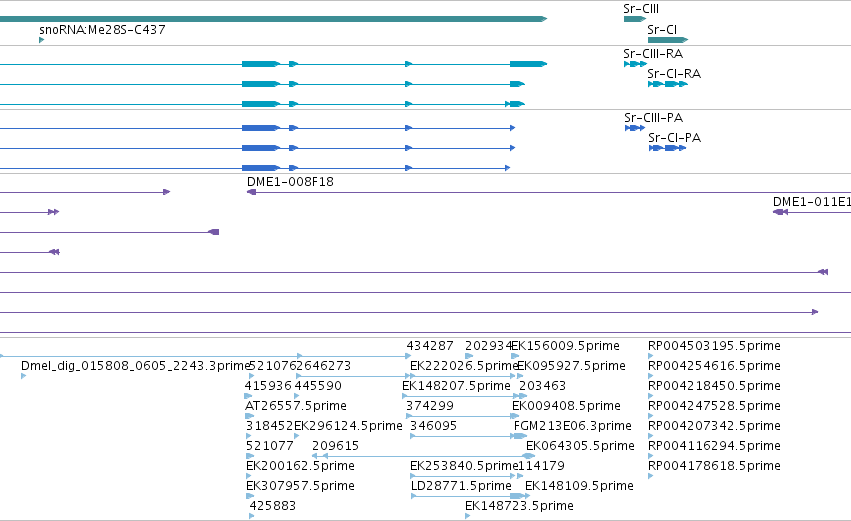Open EK156009.5prime EST entry
Viewport: 851px width, 521px height.
point(566,346)
